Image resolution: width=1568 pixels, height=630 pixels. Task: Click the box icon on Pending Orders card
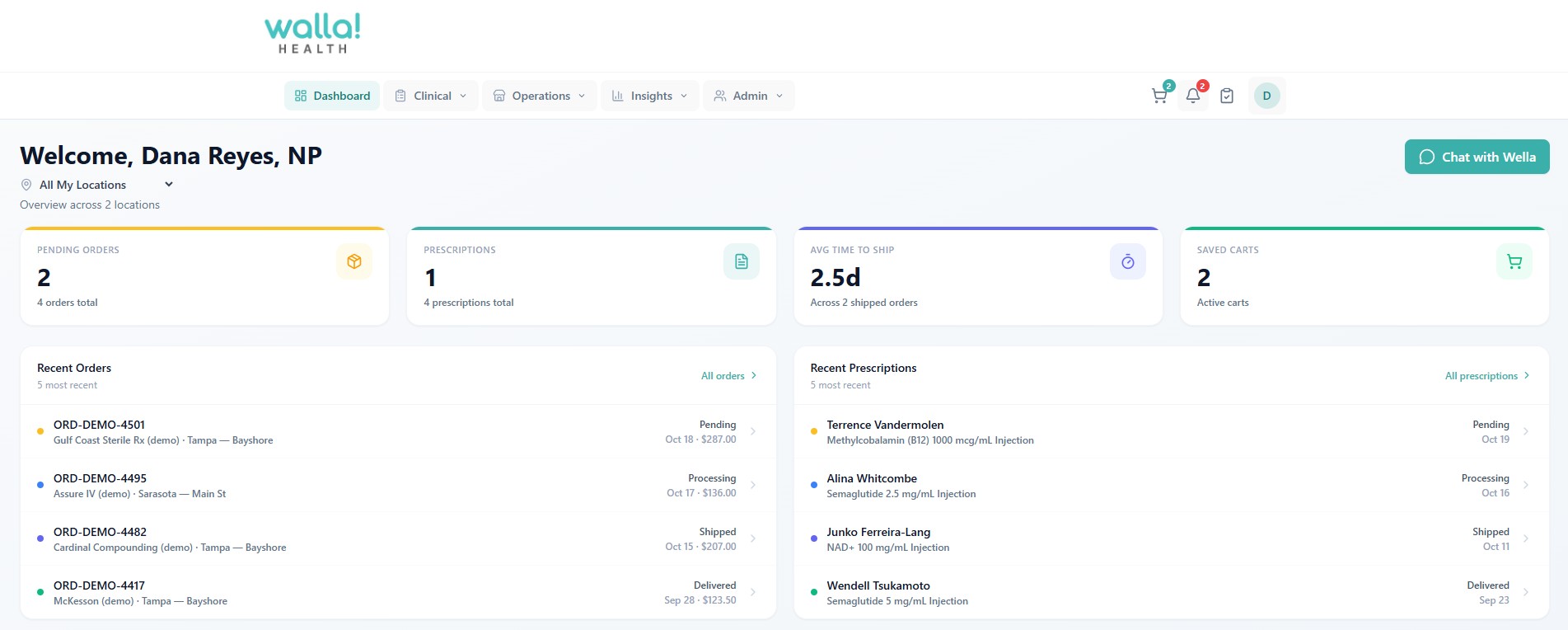pos(354,261)
